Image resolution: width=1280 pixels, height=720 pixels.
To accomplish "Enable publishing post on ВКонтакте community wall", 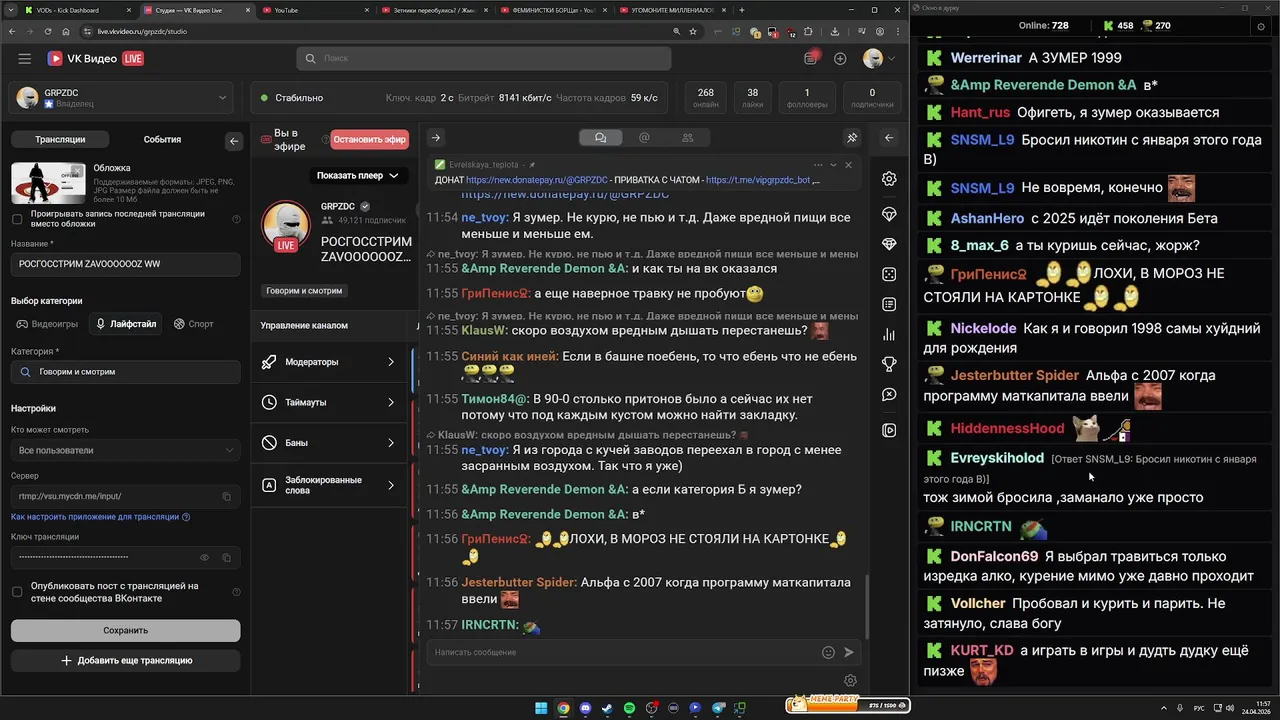I will (x=17, y=592).
